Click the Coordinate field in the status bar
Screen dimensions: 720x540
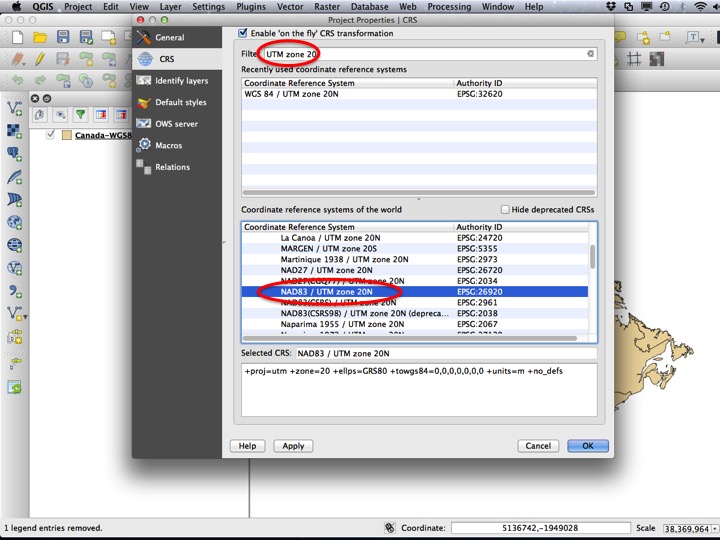[x=540, y=528]
